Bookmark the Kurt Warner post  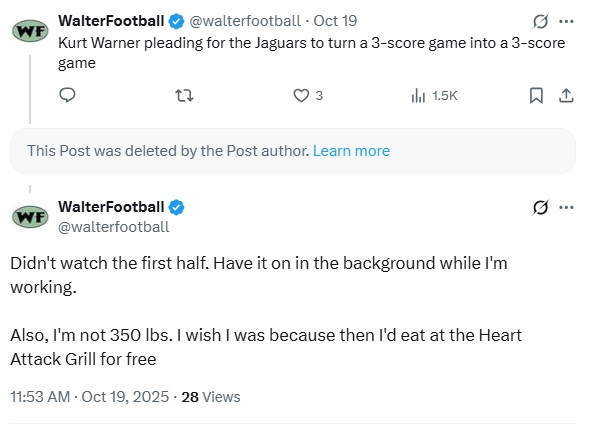[536, 96]
